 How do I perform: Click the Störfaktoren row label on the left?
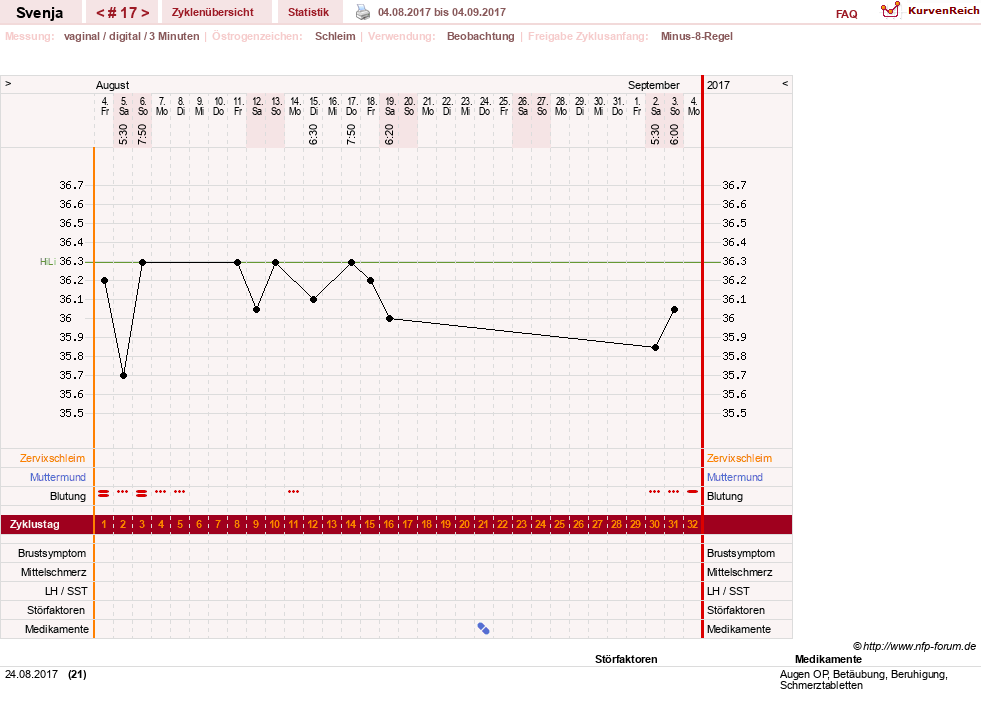tap(56, 610)
